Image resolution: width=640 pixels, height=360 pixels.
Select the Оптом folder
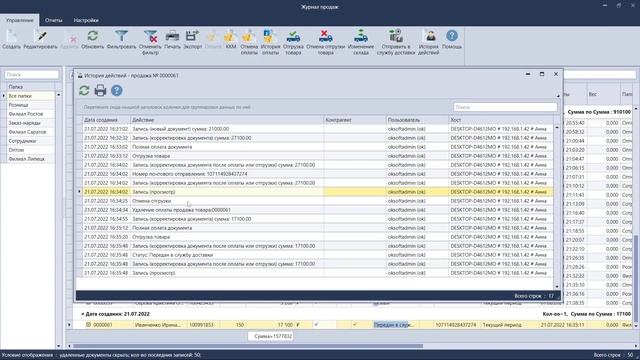[31, 150]
